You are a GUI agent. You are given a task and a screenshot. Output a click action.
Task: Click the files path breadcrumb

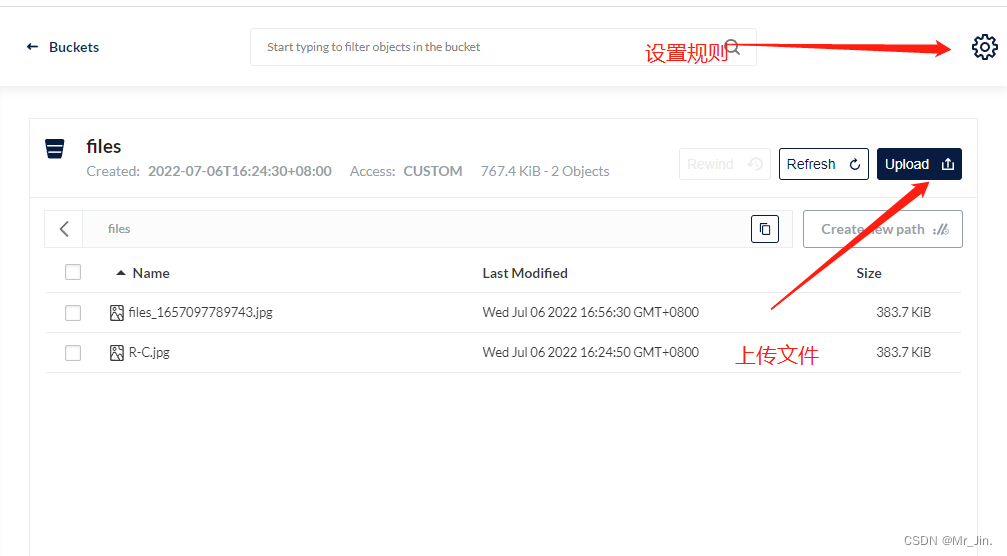click(119, 229)
